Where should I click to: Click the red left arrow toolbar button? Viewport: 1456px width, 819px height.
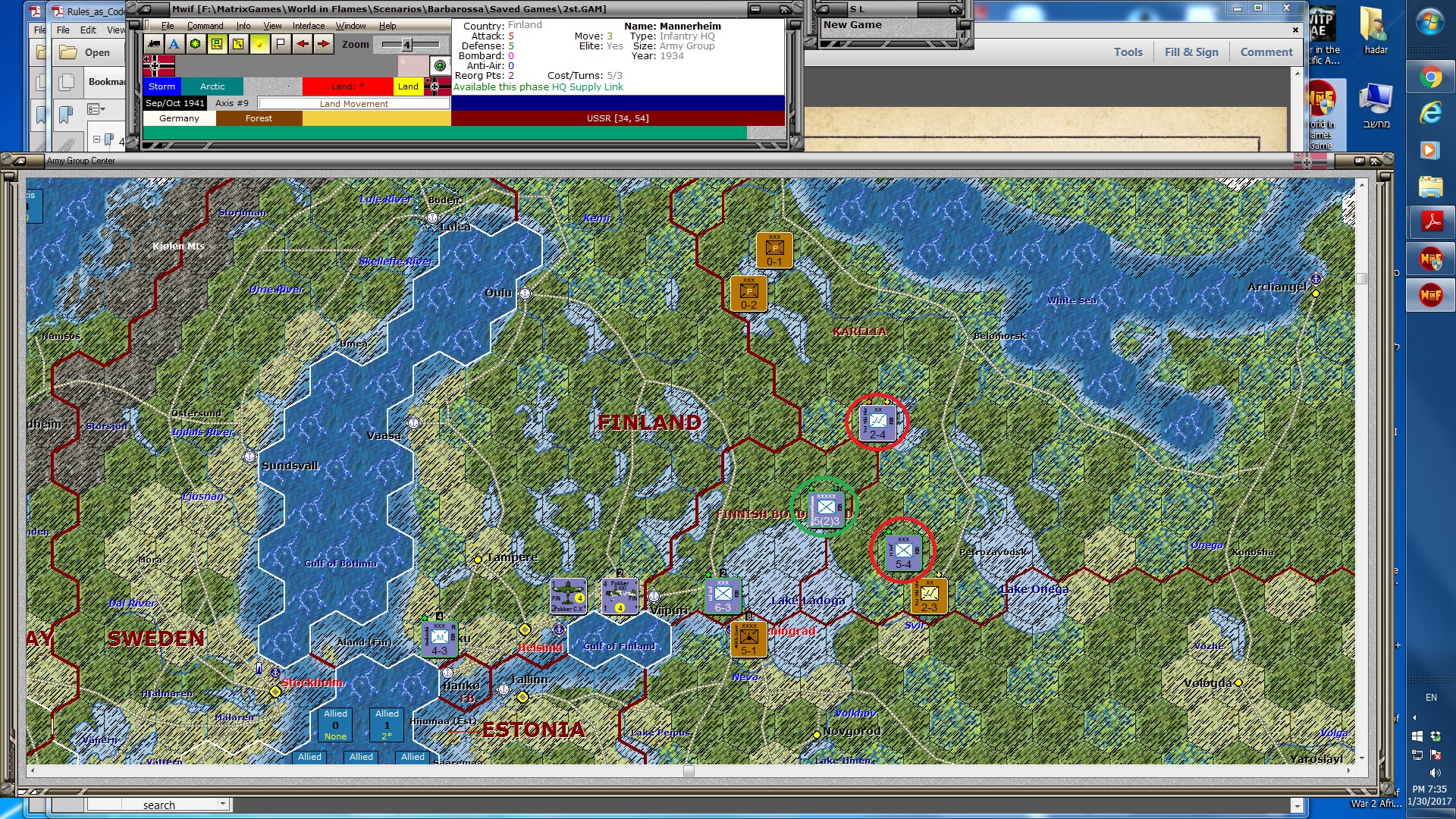point(303,44)
